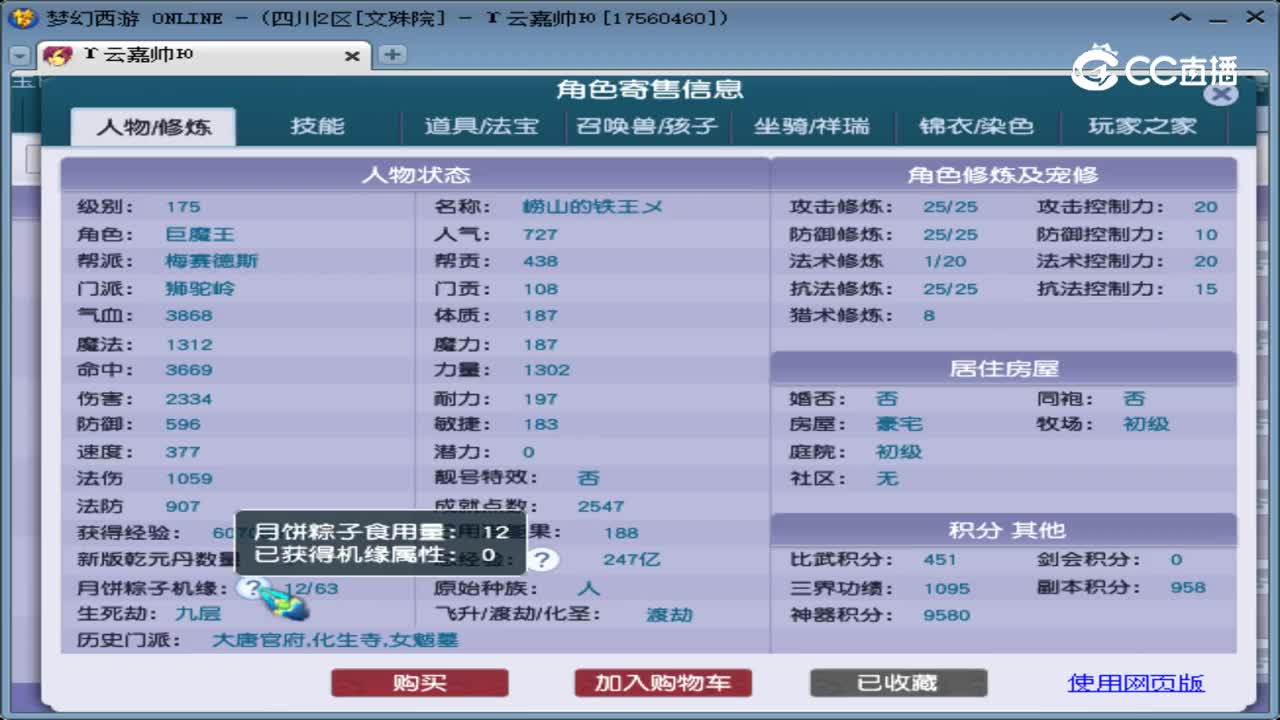Open the 召唤兽/孩子 tab
1280x720 pixels.
647,126
